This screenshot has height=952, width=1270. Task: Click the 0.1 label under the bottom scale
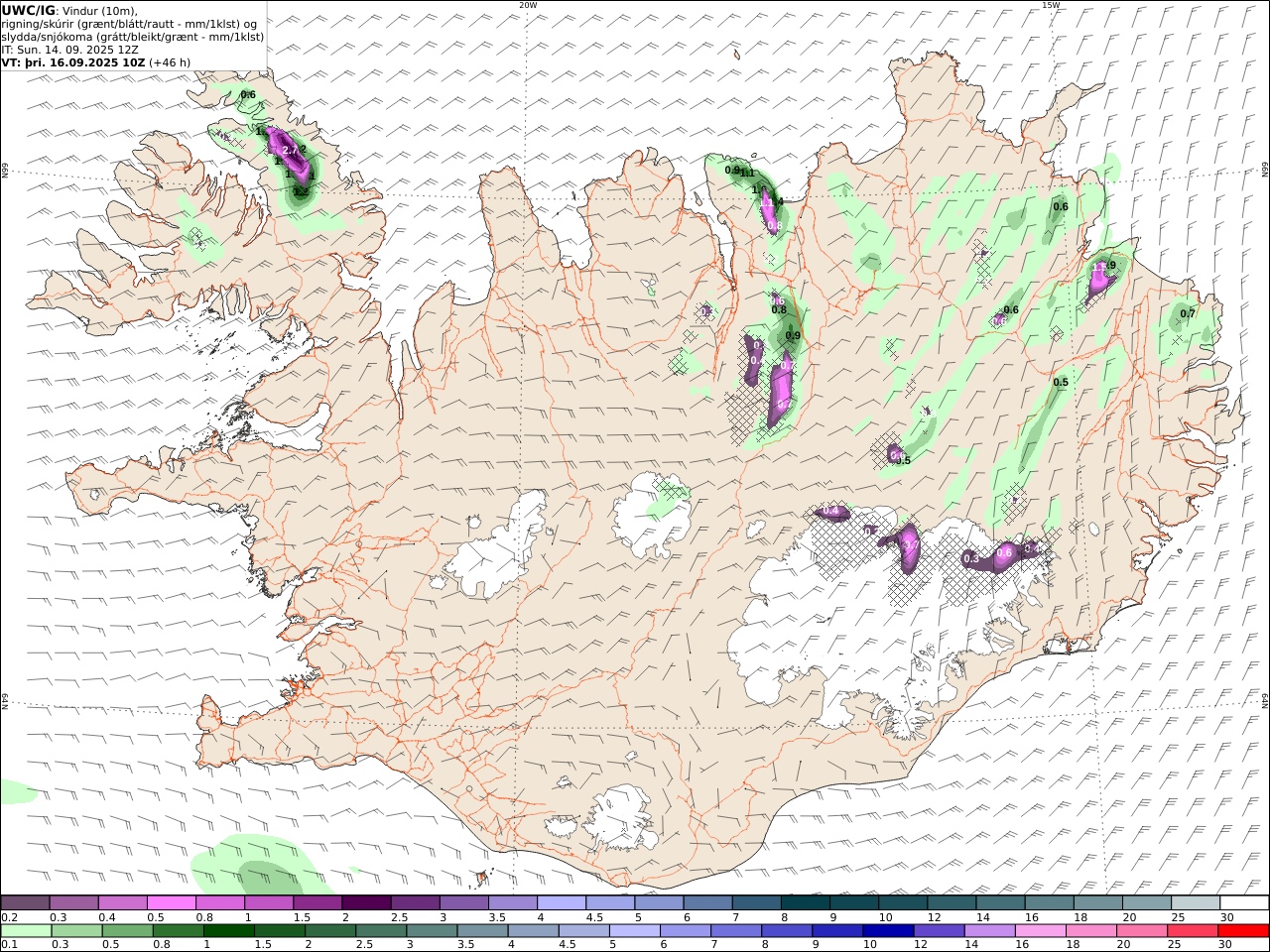click(8, 945)
